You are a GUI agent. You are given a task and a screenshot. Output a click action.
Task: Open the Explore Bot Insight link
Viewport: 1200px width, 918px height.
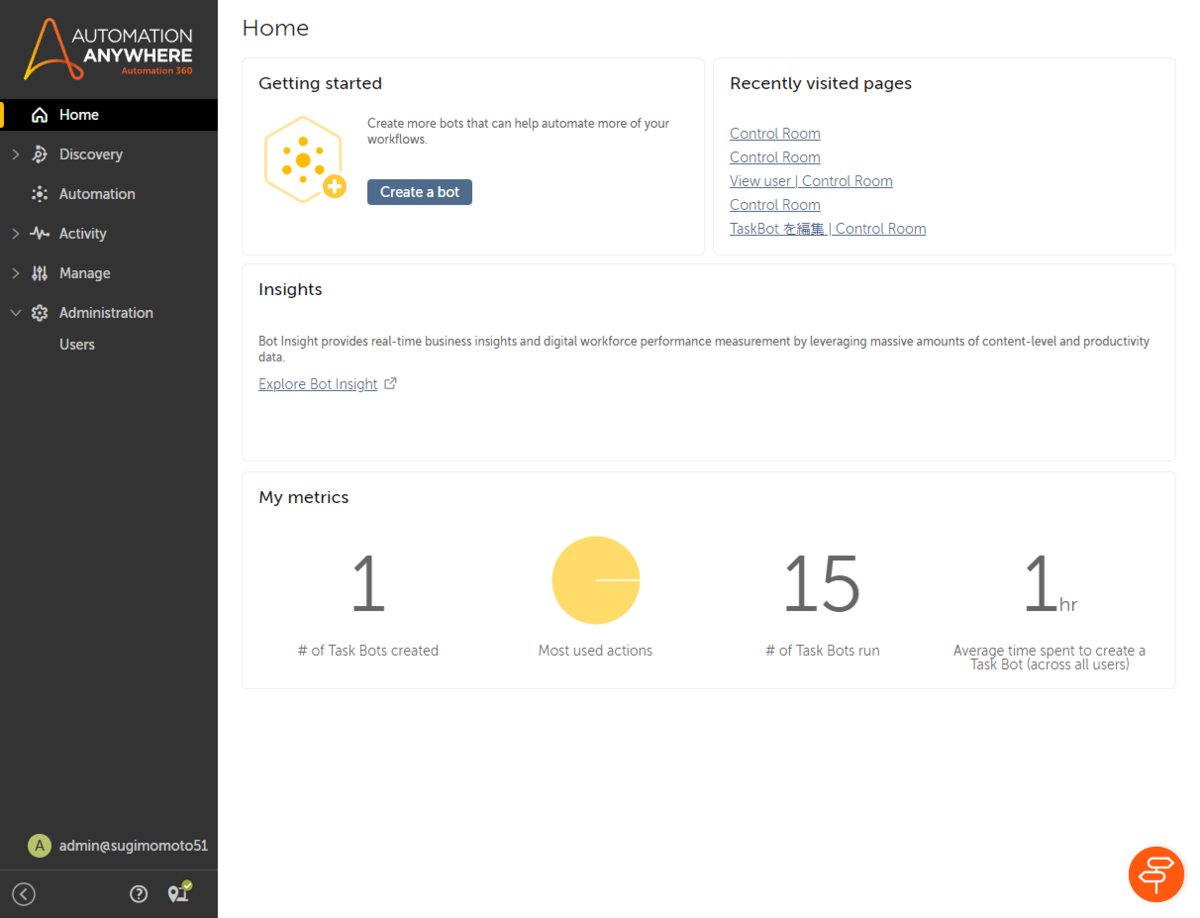click(318, 384)
